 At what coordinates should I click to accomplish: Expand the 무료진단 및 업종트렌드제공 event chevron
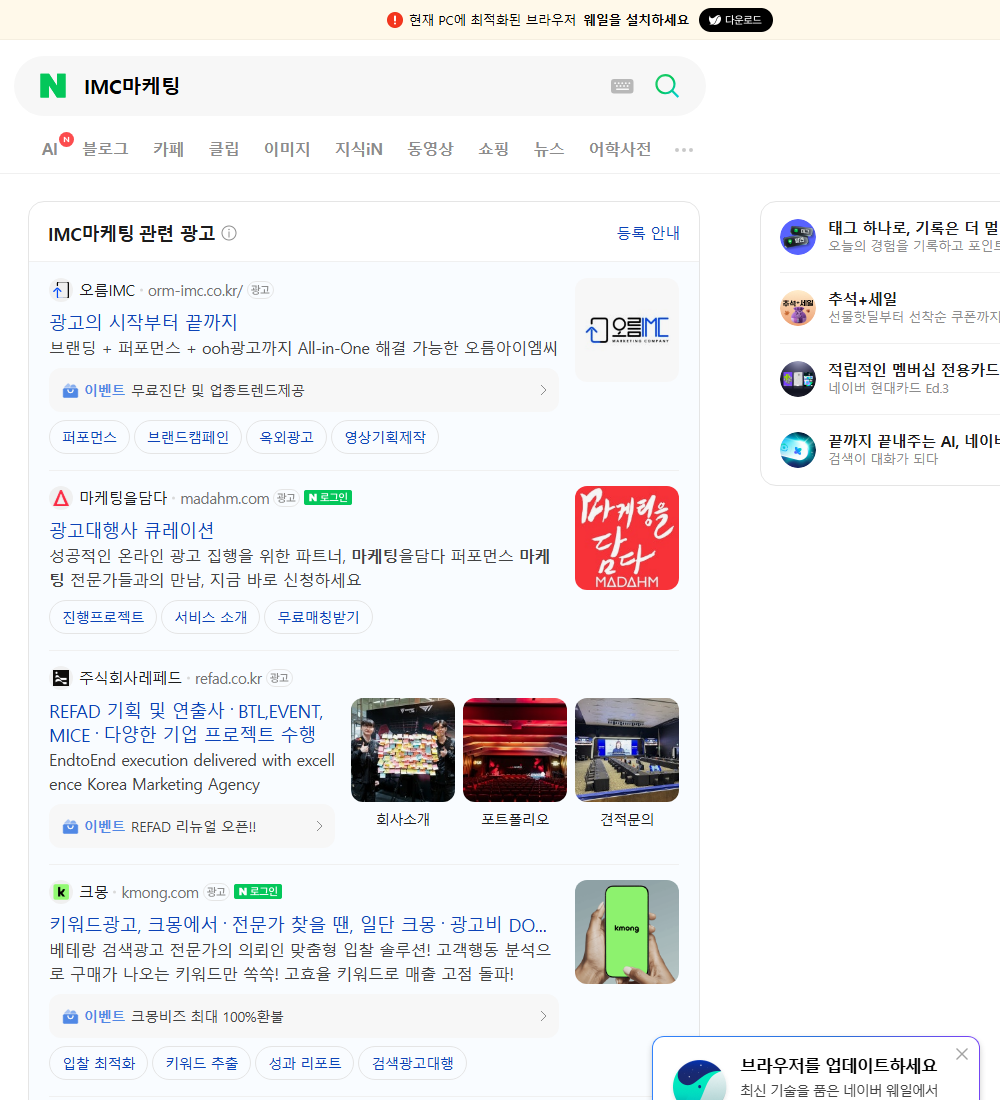(x=543, y=390)
